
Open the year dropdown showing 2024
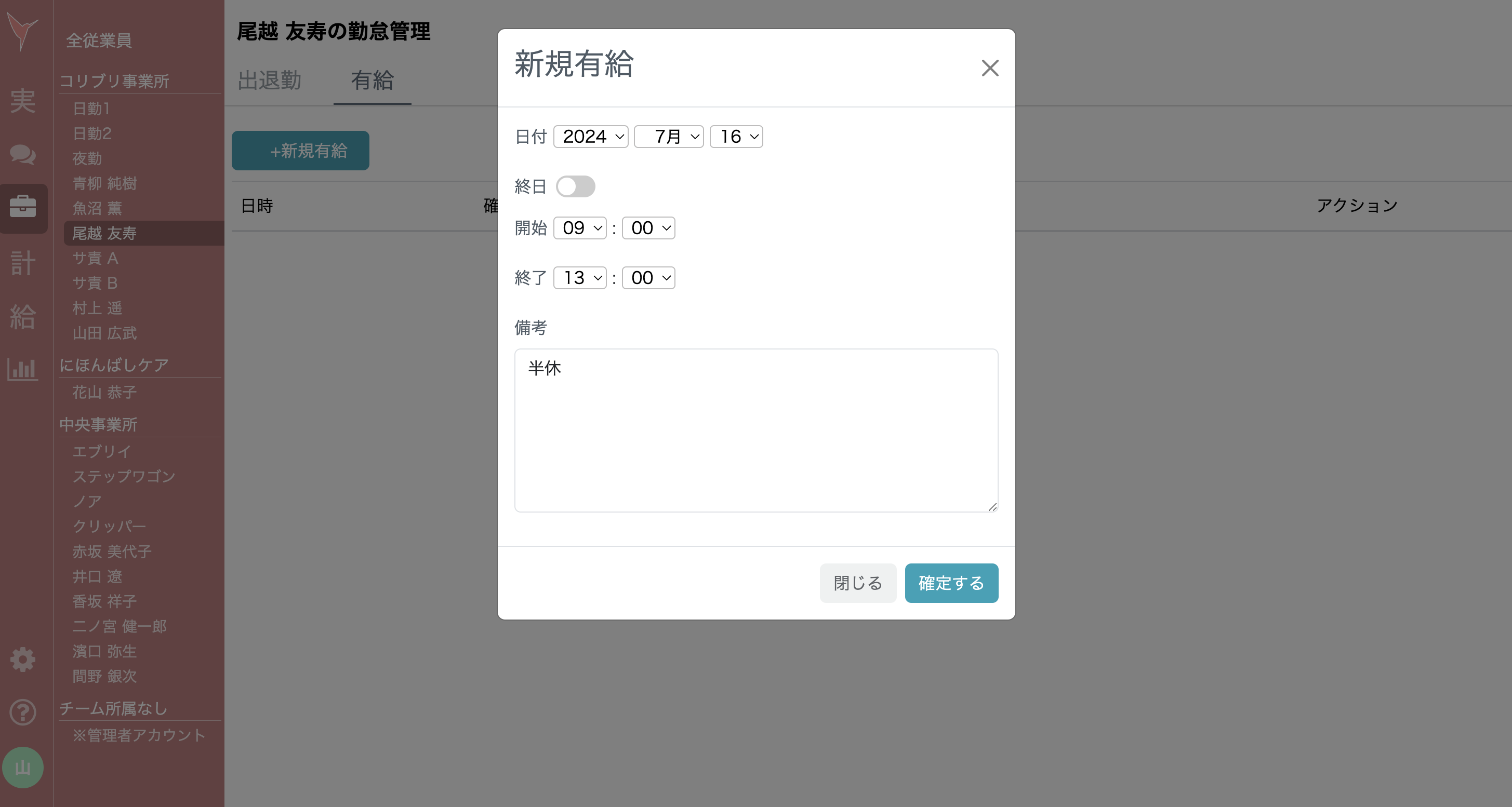[x=590, y=137]
